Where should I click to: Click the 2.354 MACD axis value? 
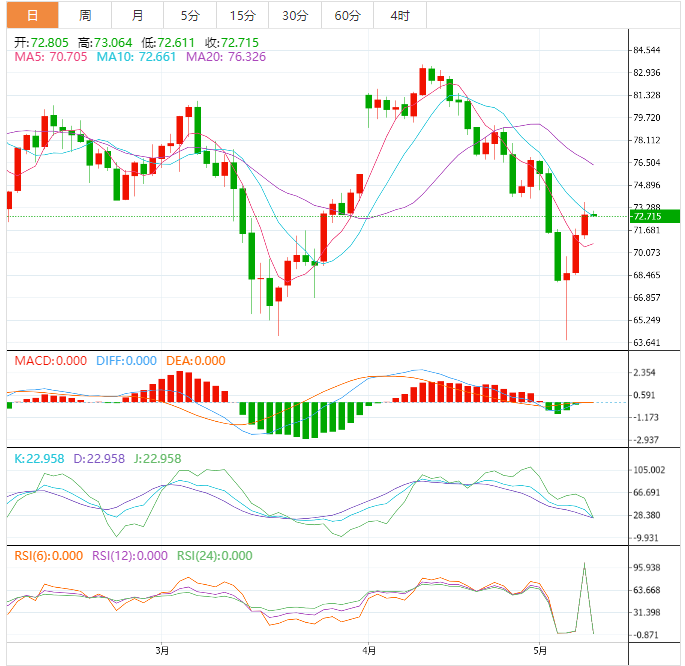[x=644, y=373]
